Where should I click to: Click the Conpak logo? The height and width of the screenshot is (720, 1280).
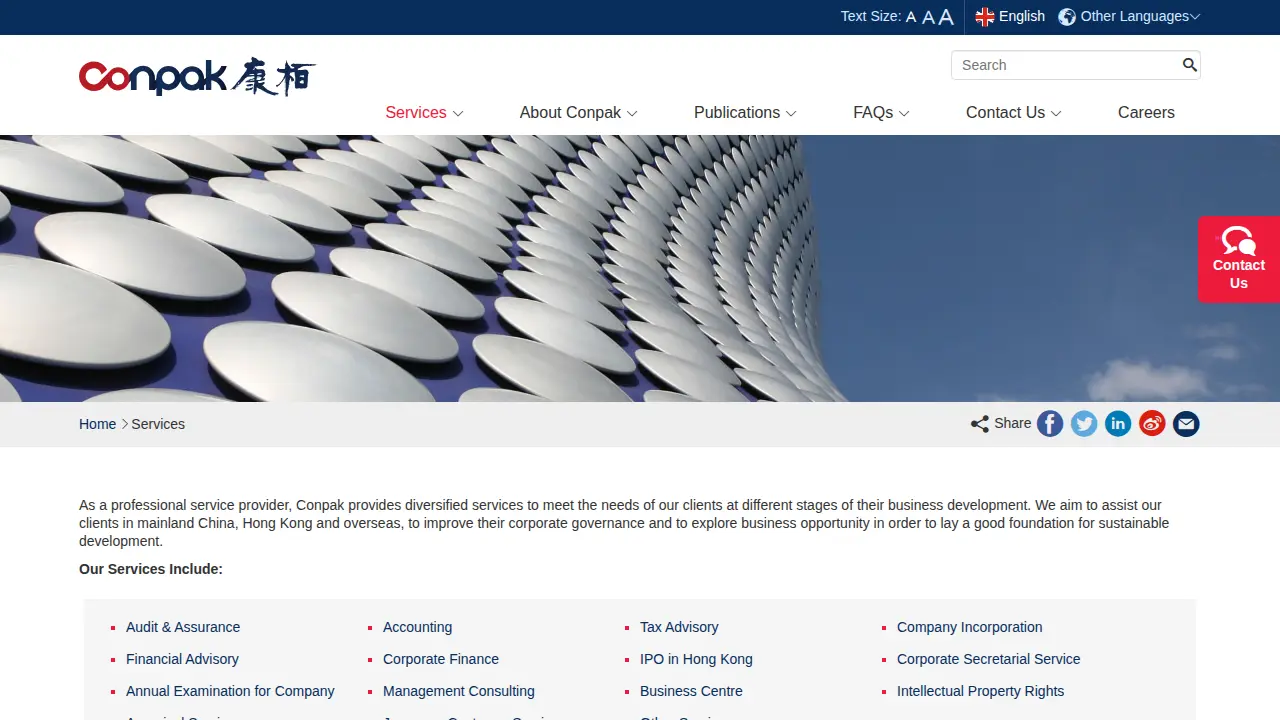pyautogui.click(x=197, y=77)
